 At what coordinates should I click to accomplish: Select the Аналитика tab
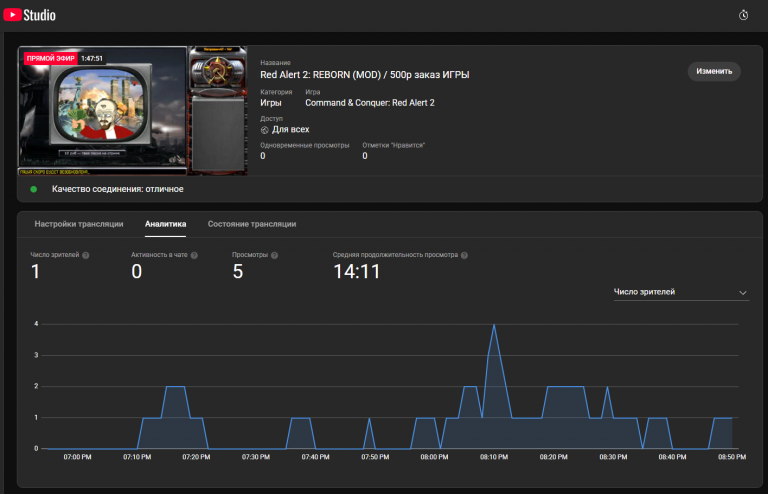coord(166,224)
